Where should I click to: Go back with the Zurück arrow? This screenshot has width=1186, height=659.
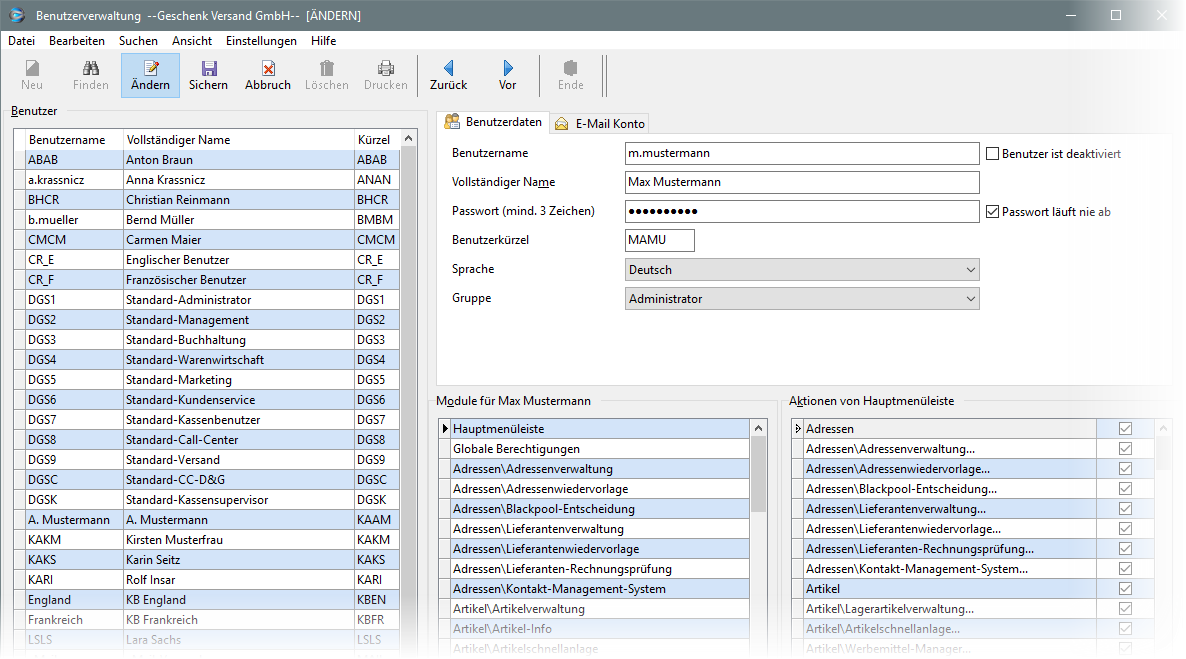[448, 69]
